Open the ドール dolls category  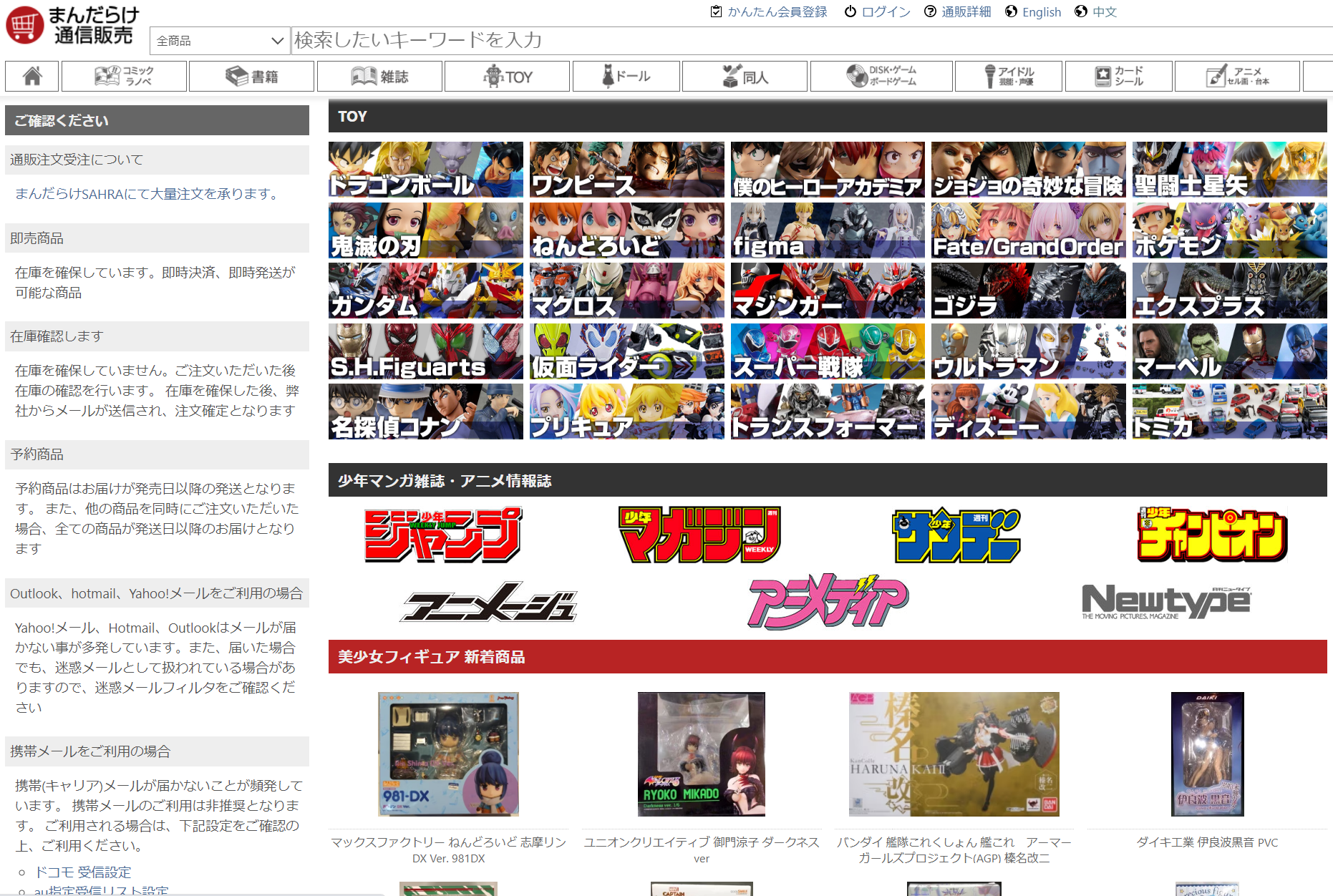point(626,76)
